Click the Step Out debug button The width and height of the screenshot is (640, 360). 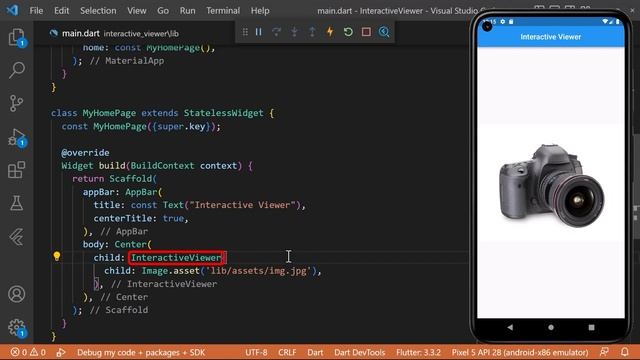(312, 32)
